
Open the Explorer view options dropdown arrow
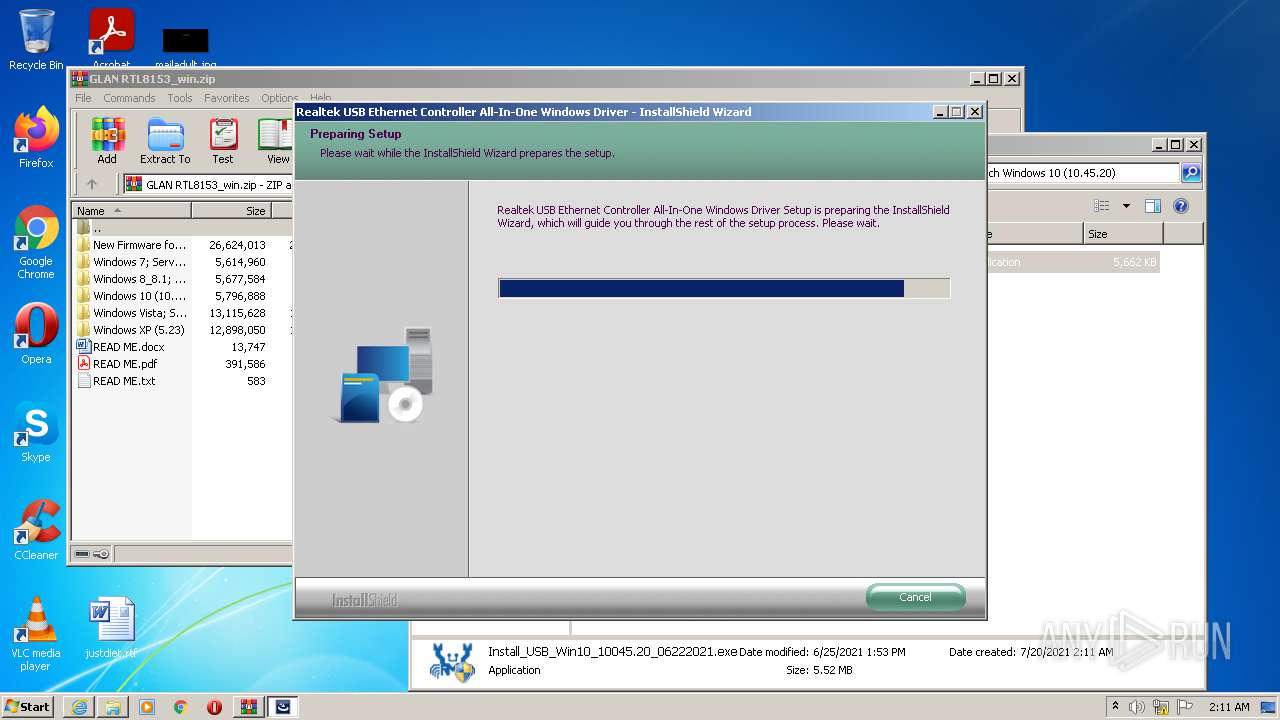(1126, 206)
